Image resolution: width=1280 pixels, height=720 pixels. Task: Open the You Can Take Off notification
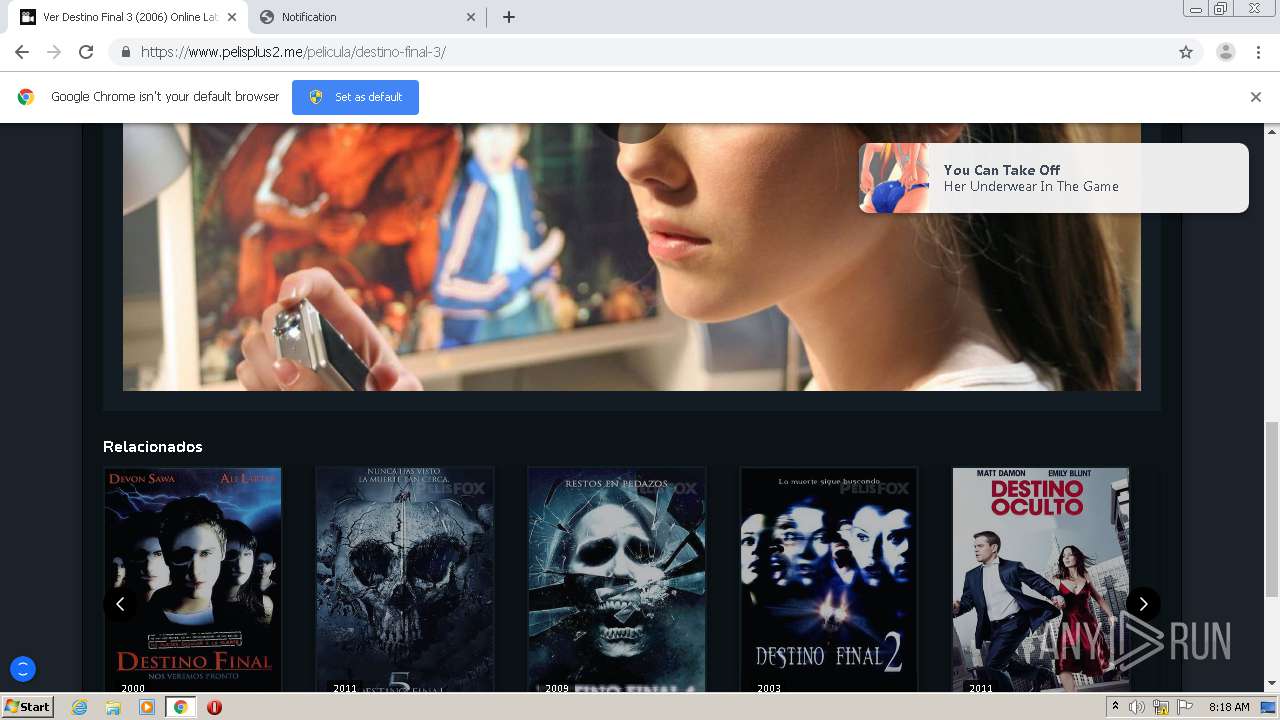(x=1053, y=178)
